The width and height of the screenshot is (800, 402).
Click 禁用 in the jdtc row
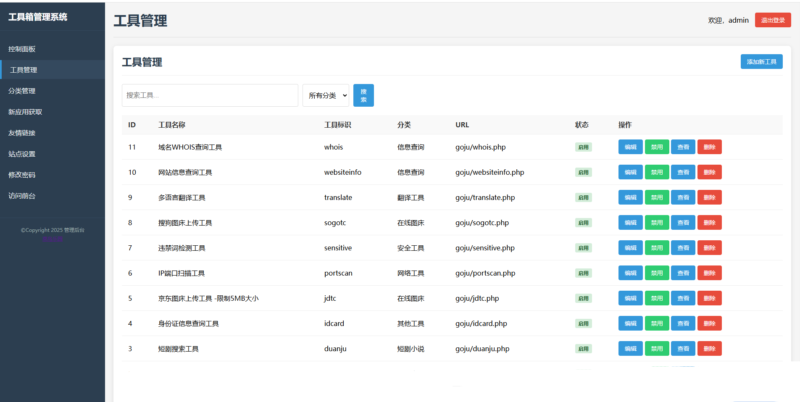pyautogui.click(x=657, y=298)
